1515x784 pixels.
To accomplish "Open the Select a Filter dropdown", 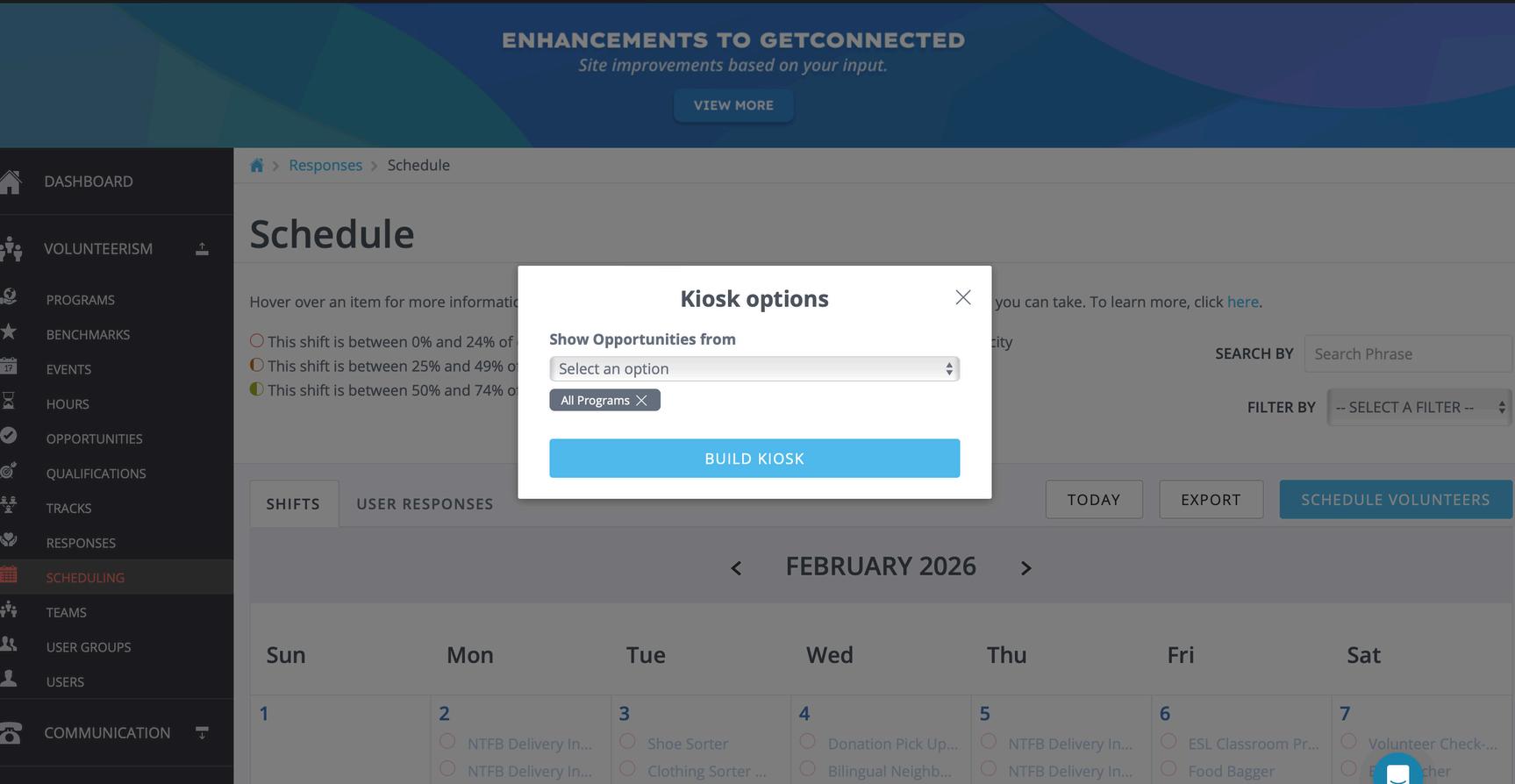I will (x=1419, y=408).
